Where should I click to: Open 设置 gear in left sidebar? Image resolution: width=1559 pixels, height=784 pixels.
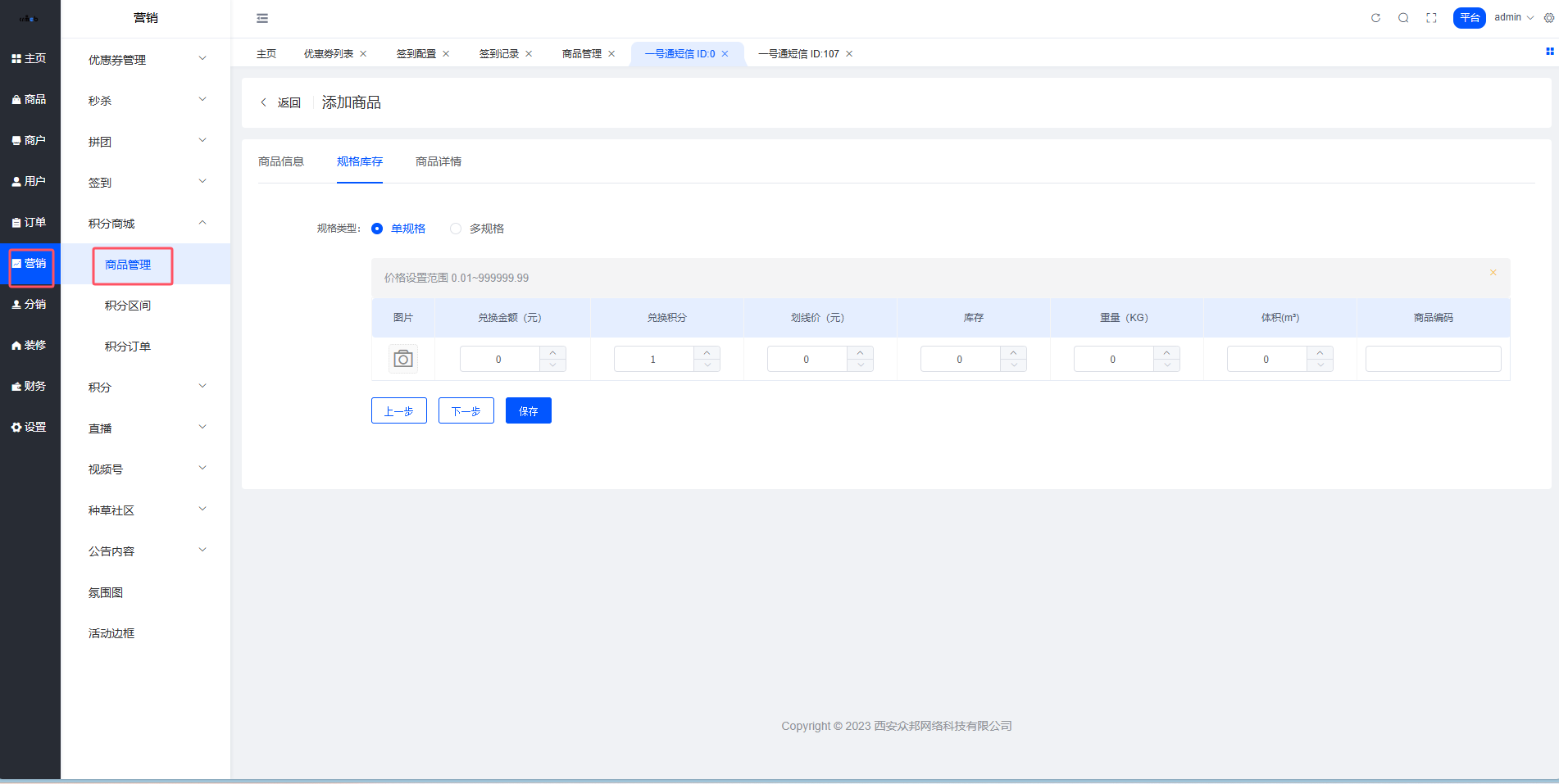coord(30,427)
